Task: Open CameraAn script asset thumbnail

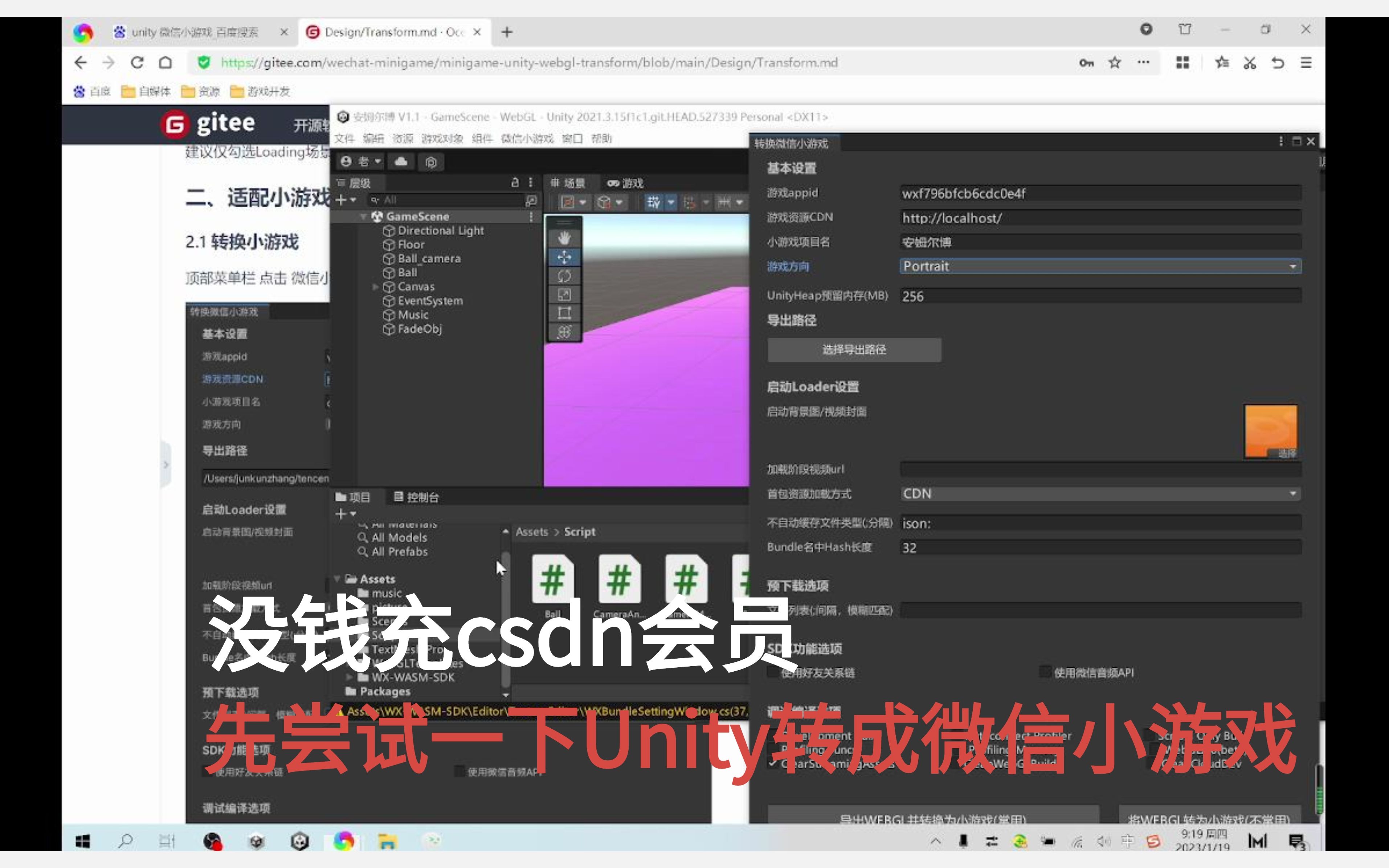Action: tap(619, 579)
